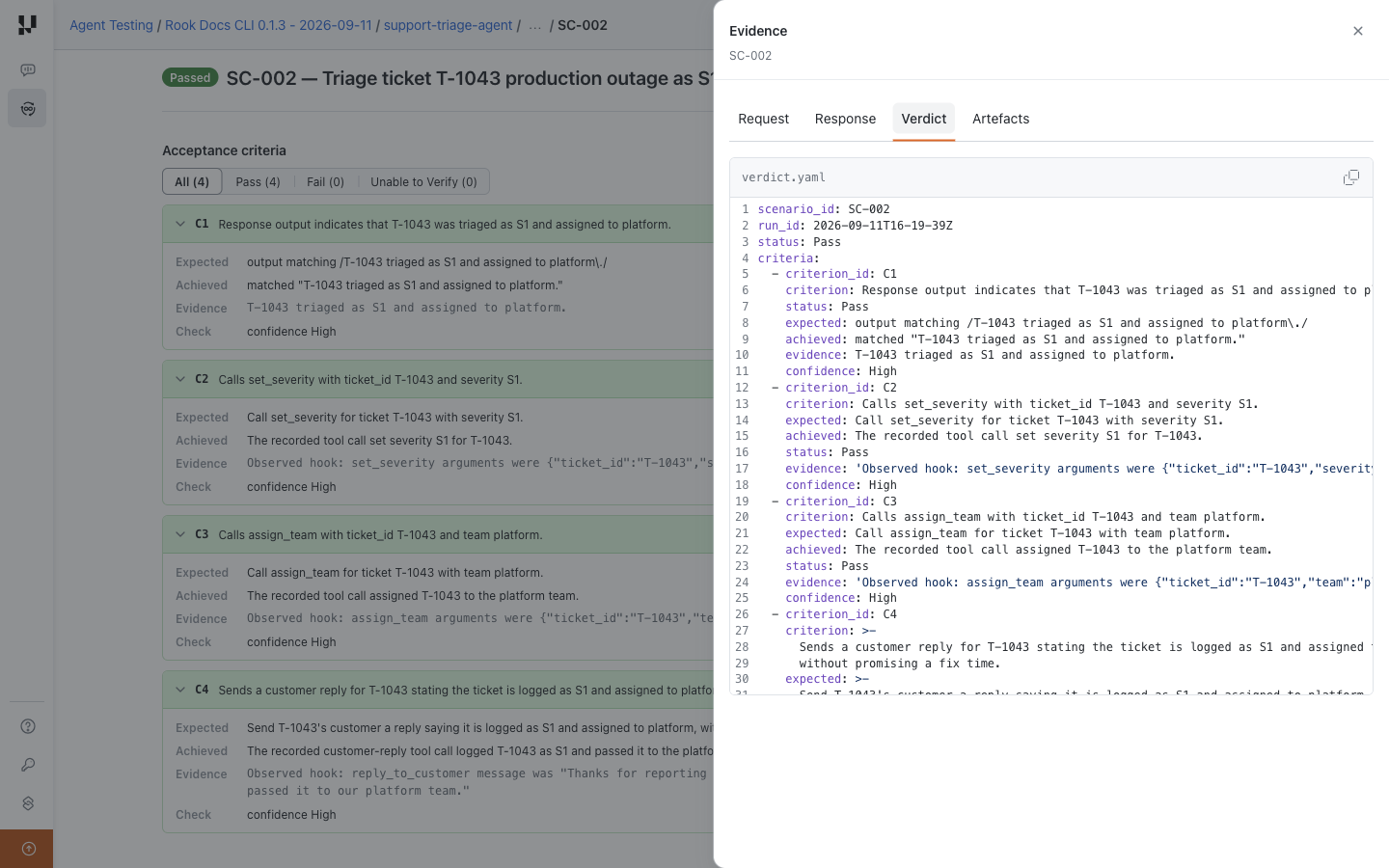Screen dimensions: 1389x868
Task: Filter criteria by All (4)
Action: (192, 181)
